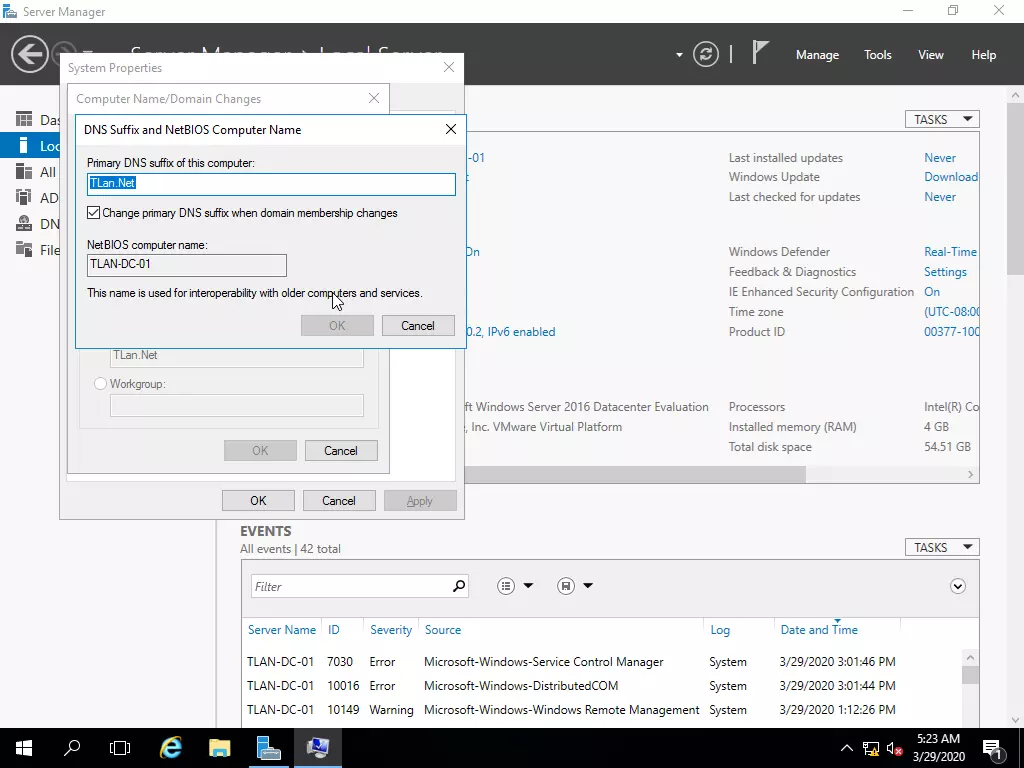This screenshot has height=768, width=1024.
Task: Click the Server Manager back arrow
Action: [29, 54]
